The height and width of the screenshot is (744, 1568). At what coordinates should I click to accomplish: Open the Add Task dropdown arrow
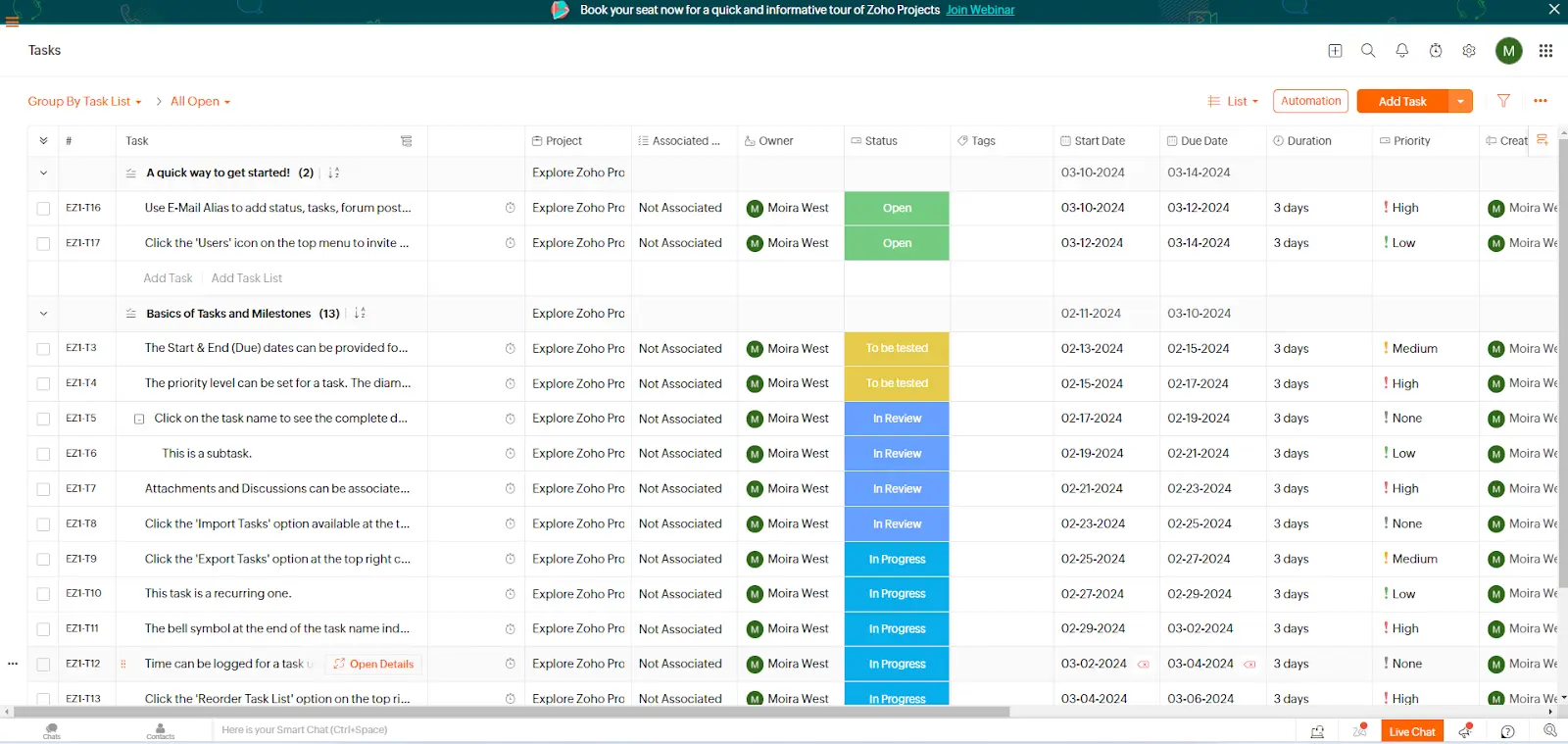coord(1460,101)
